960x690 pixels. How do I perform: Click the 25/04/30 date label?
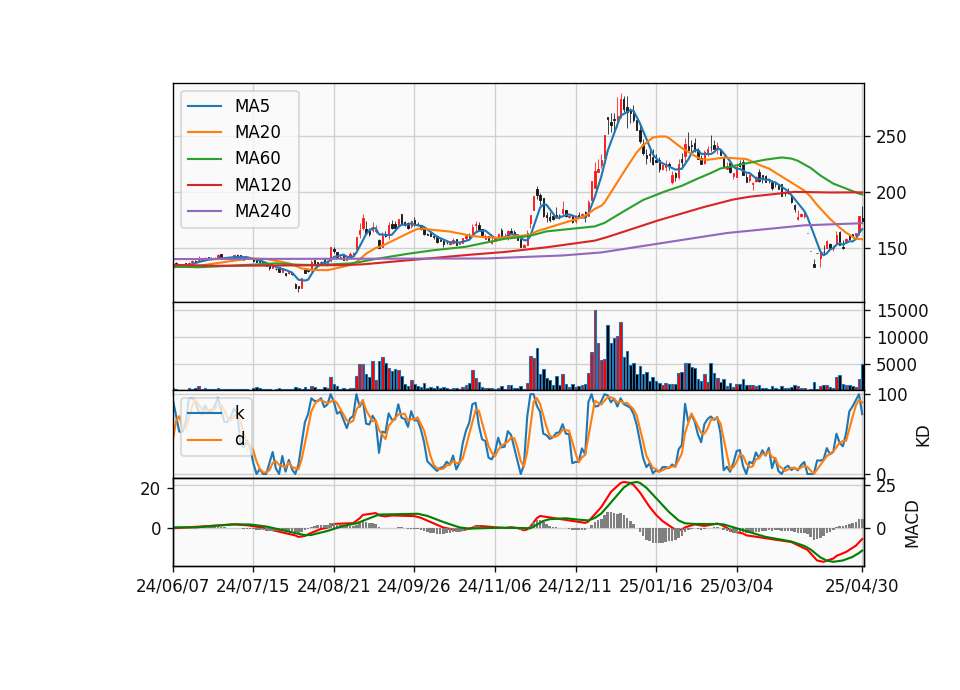click(x=862, y=586)
